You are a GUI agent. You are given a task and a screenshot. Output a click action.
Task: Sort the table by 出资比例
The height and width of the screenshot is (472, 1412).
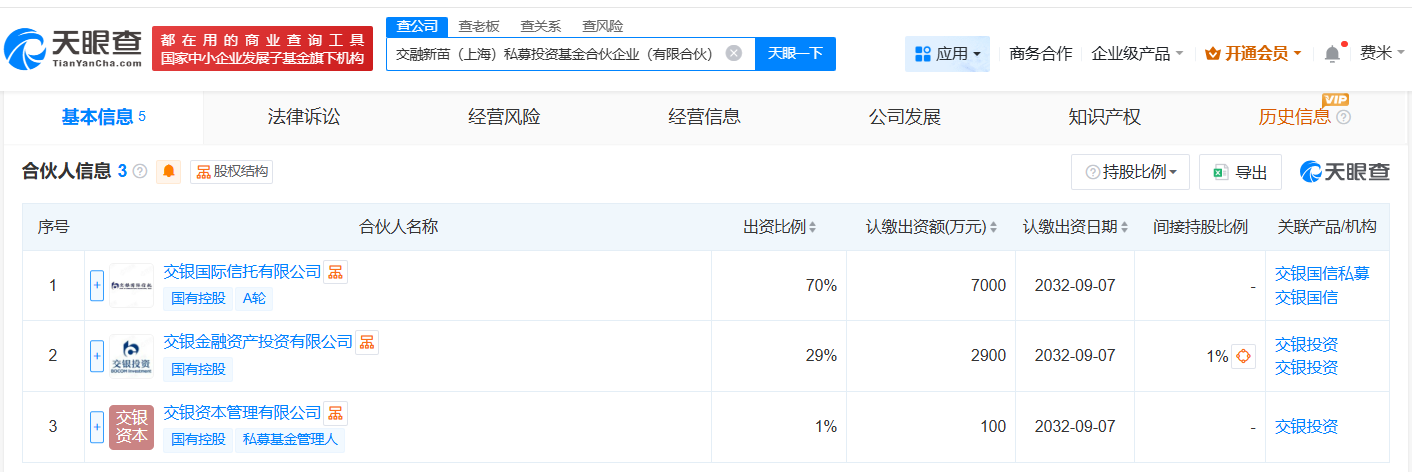click(x=812, y=227)
